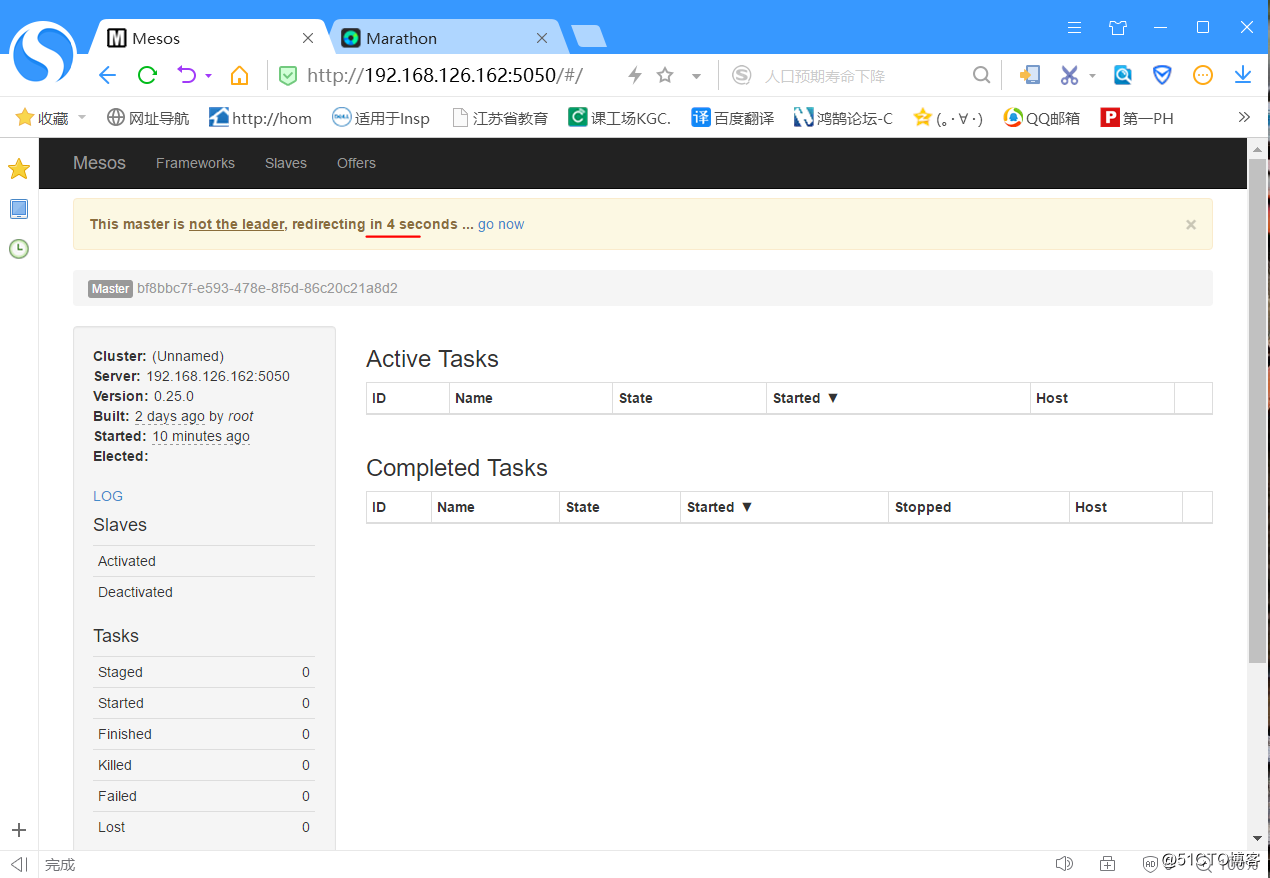Open the QQ邮箱 bookmark
Screen dimensions: 1270x878
(x=1042, y=118)
